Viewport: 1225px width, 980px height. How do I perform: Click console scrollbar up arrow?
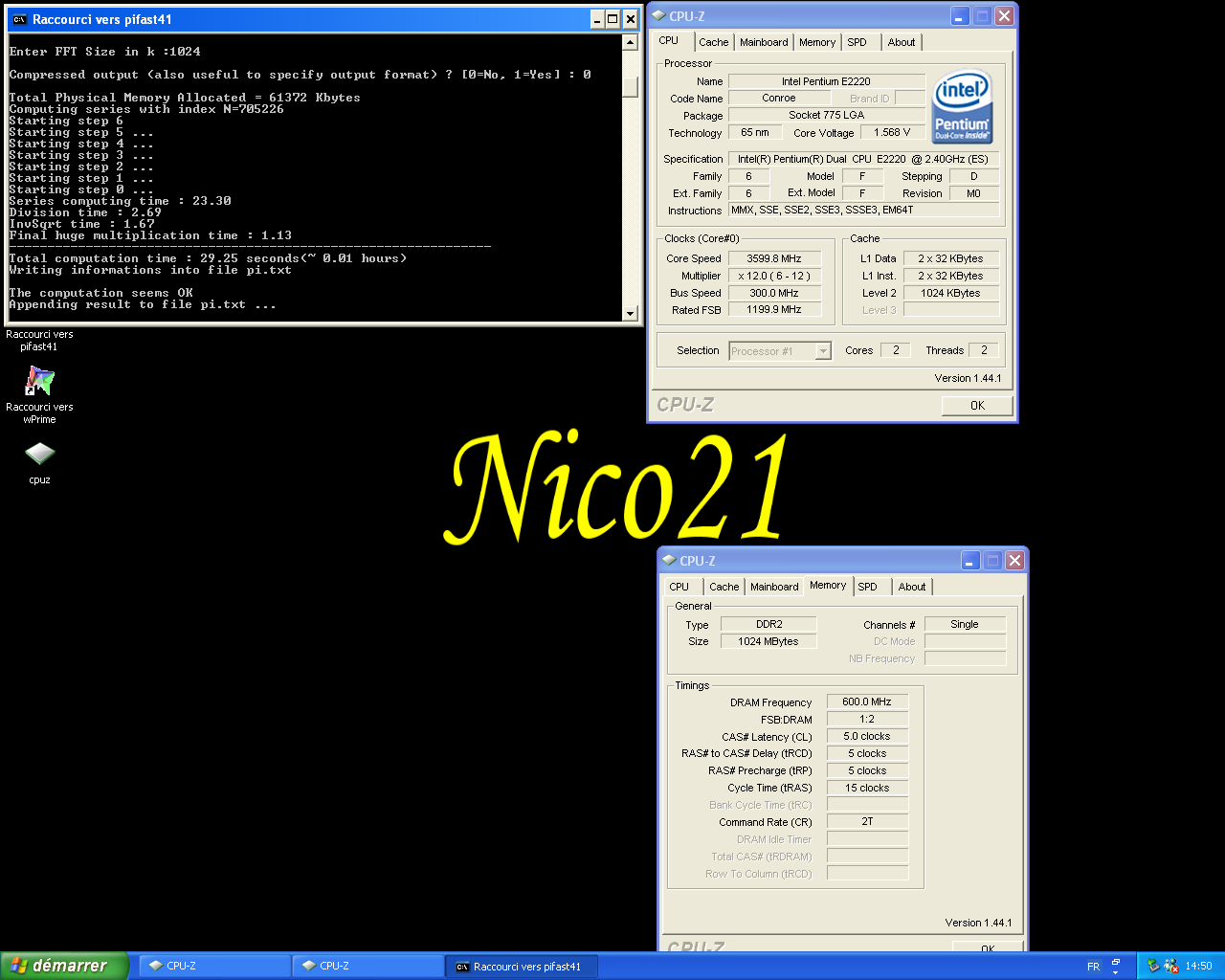(630, 42)
